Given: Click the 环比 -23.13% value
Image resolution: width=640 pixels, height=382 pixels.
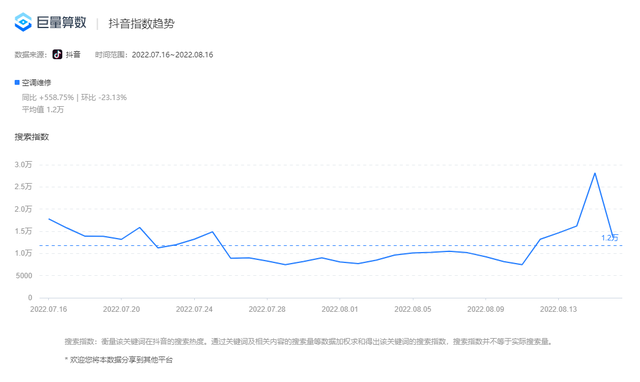Looking at the screenshot, I should (x=104, y=98).
